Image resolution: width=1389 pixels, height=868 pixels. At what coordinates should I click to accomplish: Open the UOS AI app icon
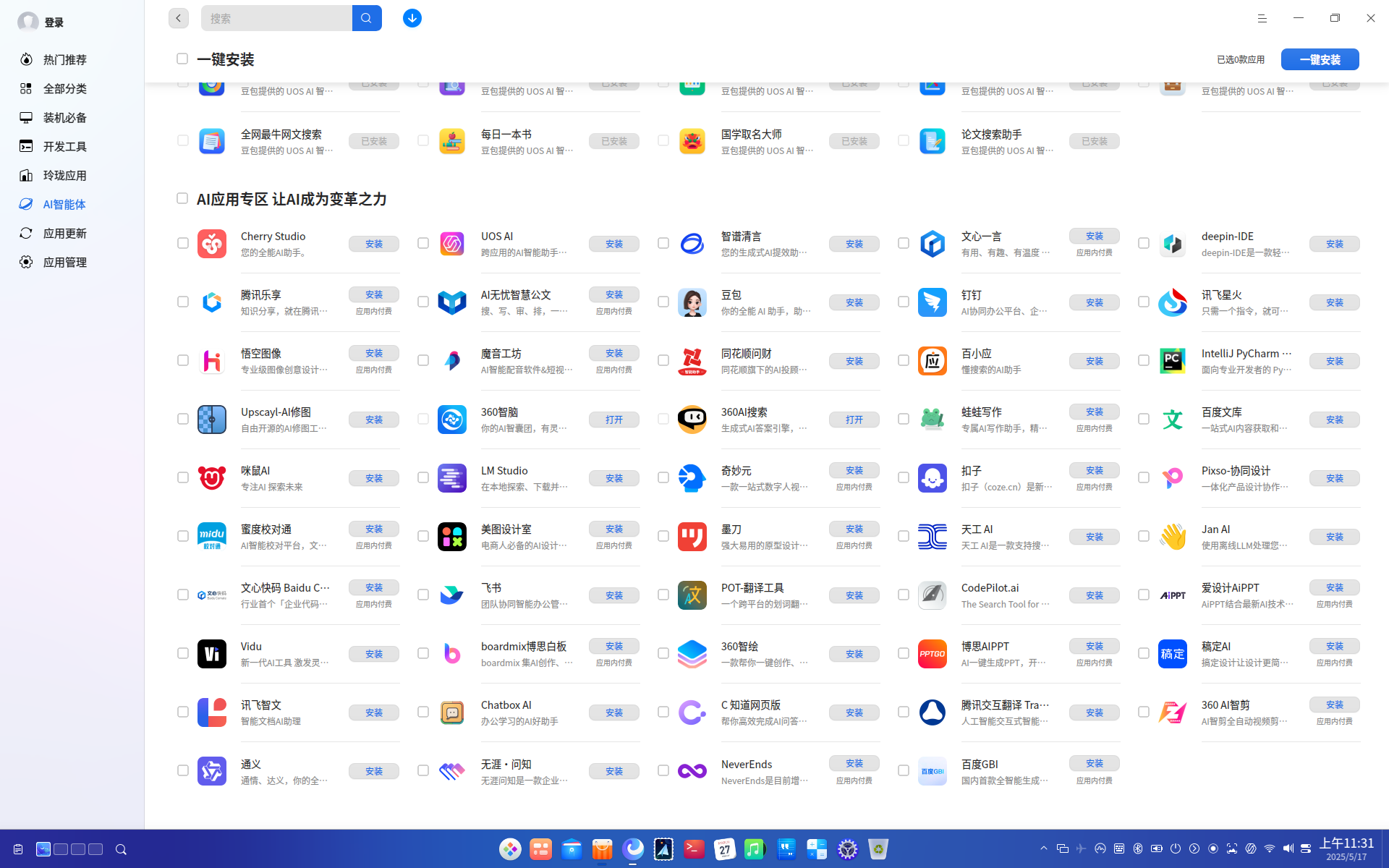(x=452, y=244)
